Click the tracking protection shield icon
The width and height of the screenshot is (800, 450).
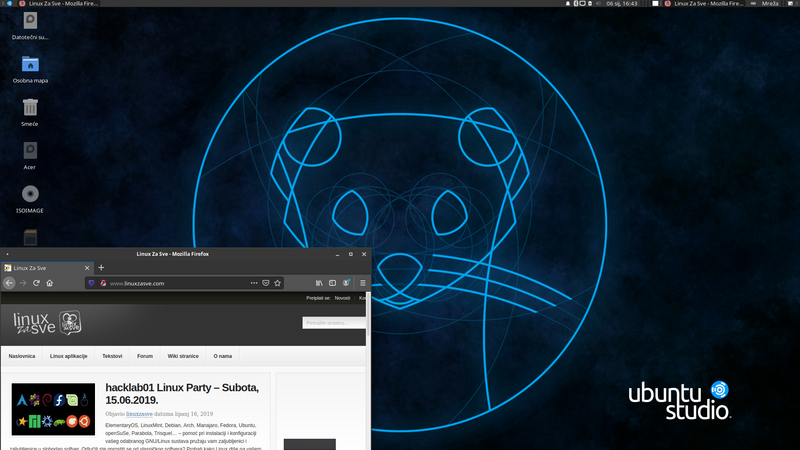(91, 283)
